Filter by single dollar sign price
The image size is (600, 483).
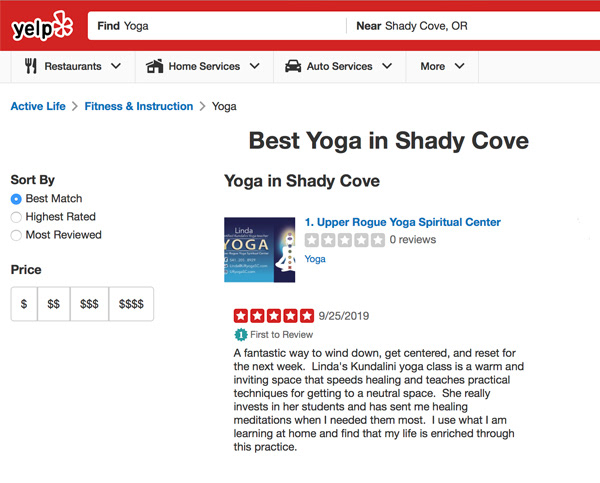pyautogui.click(x=24, y=304)
